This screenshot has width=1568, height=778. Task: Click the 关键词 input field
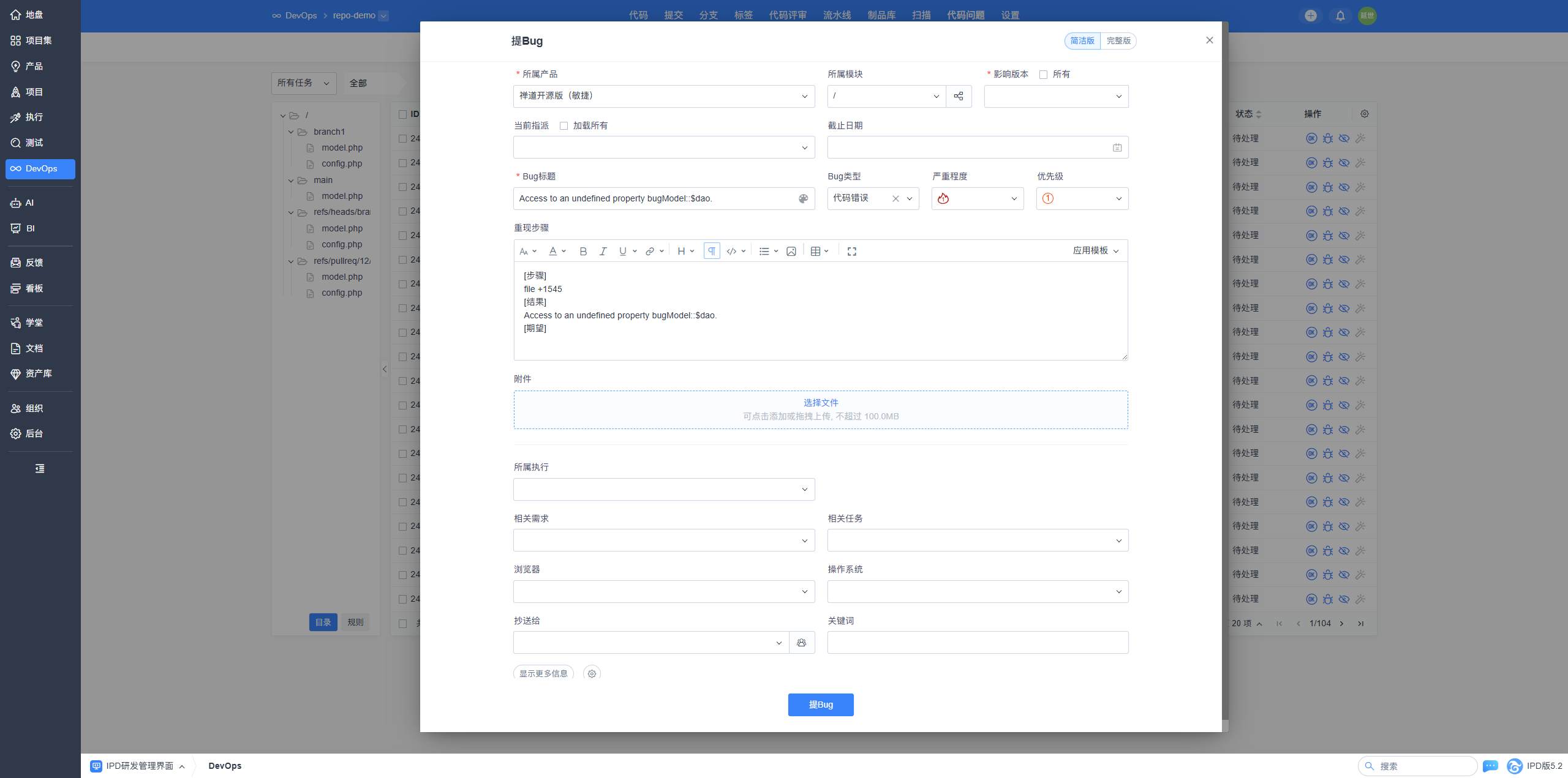pos(978,643)
